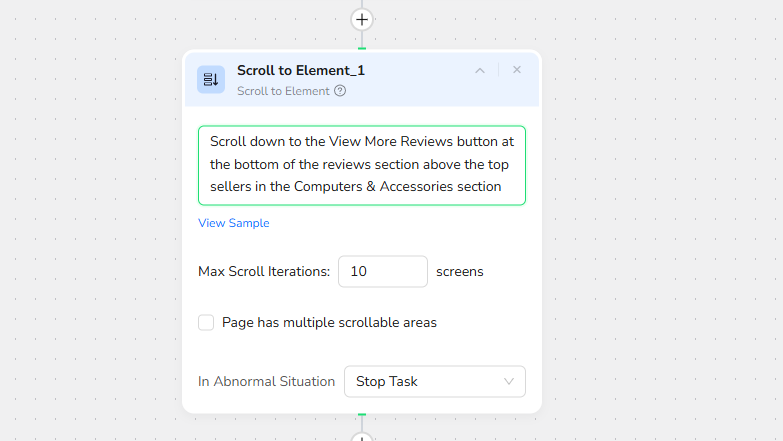Click the In Abnormal Situation label

tap(266, 381)
